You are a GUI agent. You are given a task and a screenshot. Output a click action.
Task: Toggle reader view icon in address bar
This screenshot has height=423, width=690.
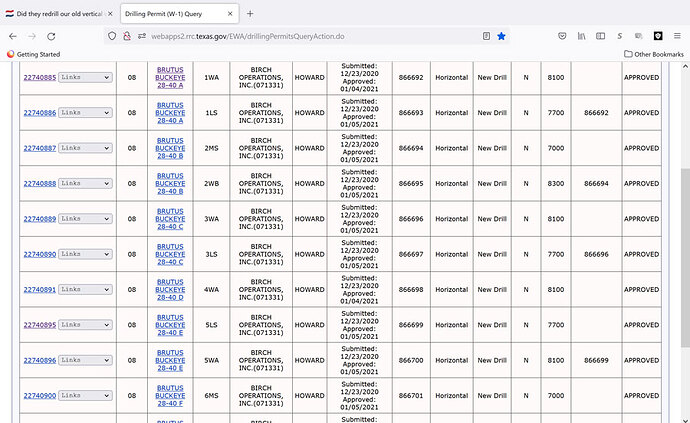coord(483,35)
